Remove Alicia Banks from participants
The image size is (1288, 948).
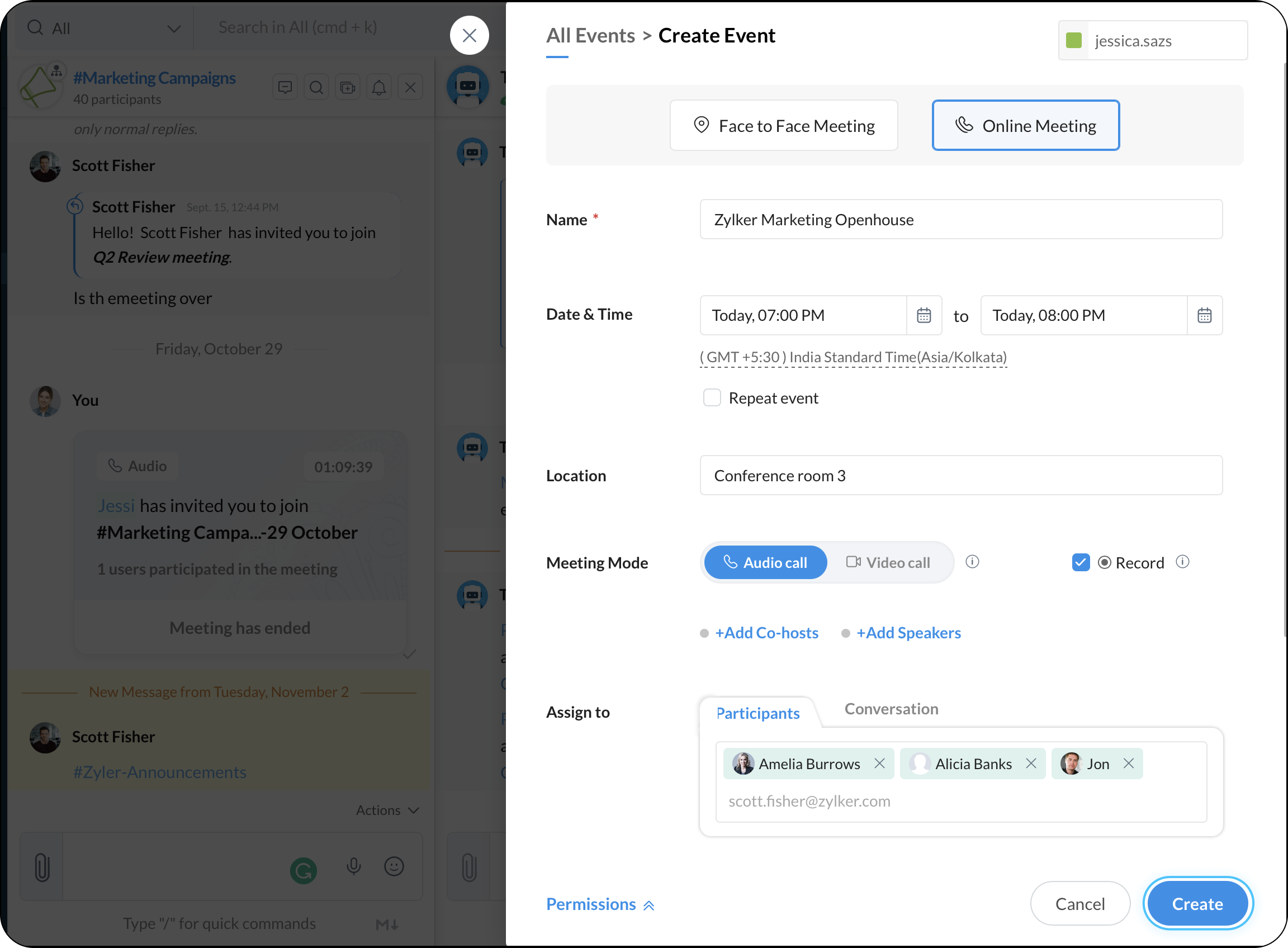[1031, 763]
